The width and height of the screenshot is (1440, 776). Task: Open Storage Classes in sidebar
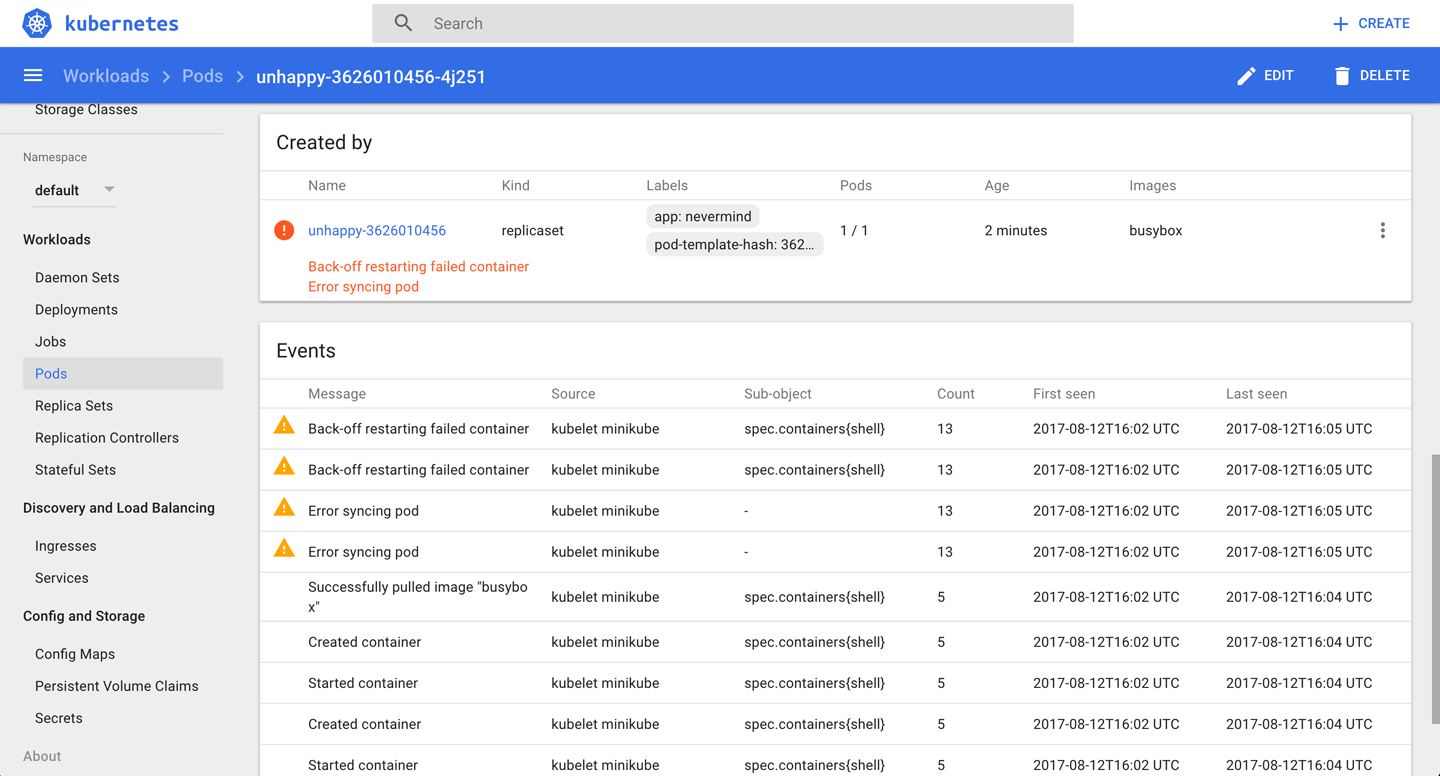(x=86, y=109)
